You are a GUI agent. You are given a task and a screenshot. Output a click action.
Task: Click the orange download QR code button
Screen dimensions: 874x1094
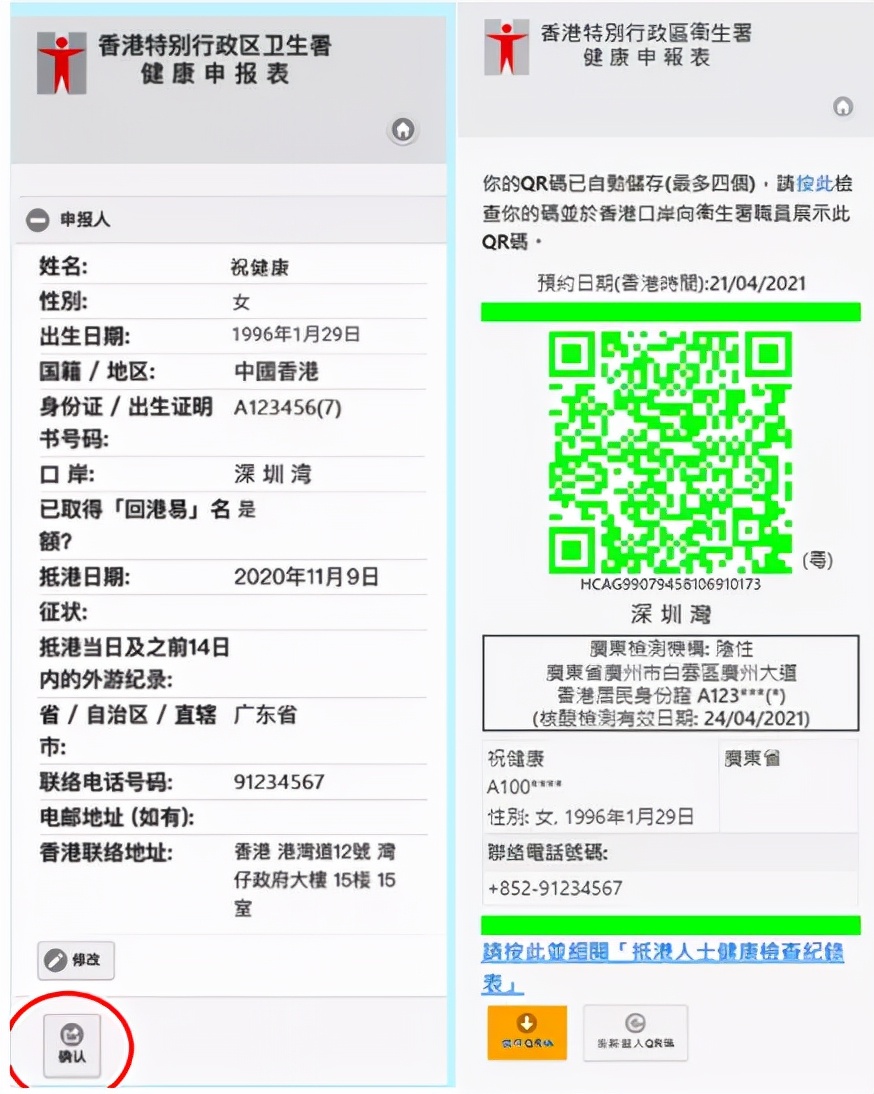(x=527, y=1033)
